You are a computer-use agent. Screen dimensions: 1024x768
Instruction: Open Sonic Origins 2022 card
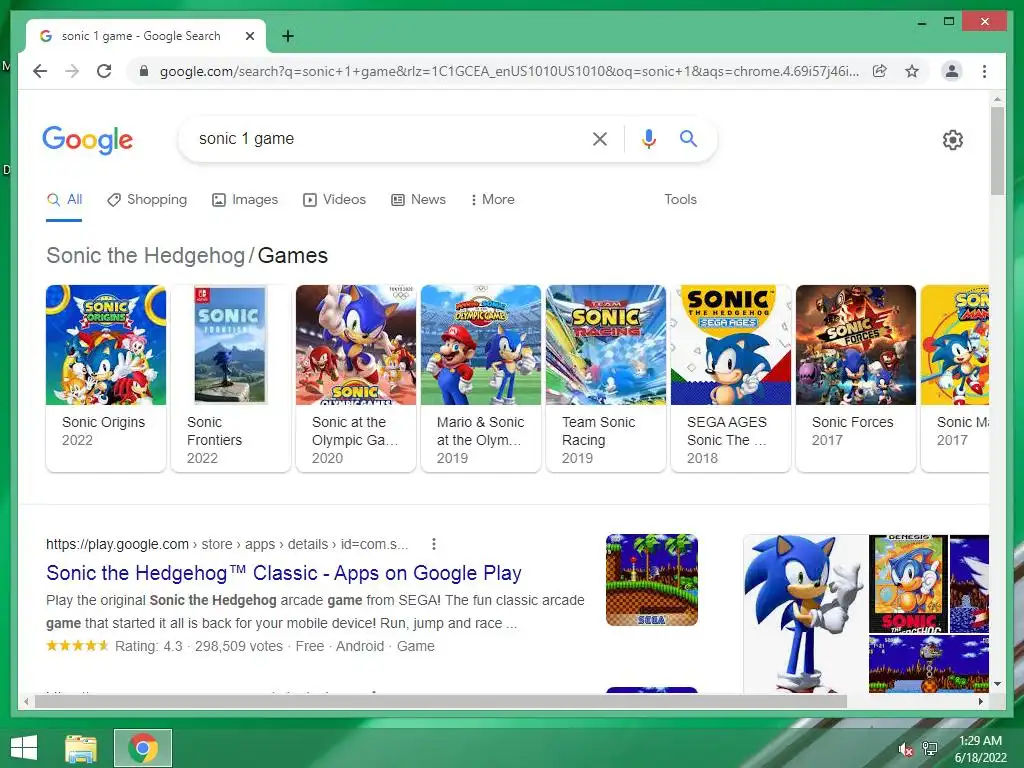point(106,377)
